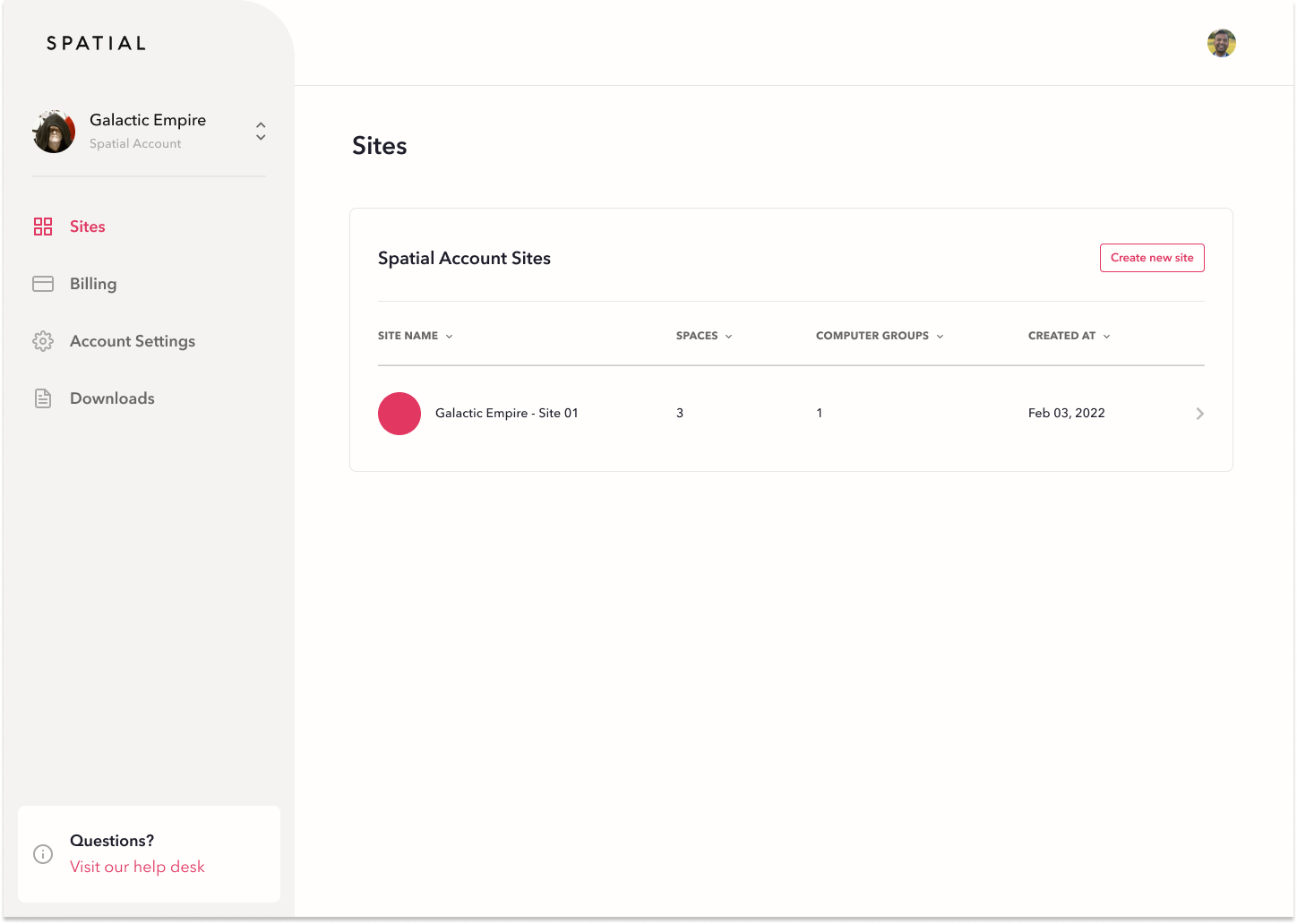This screenshot has height=924, width=1297.
Task: Open the Downloads menu item
Action: [112, 398]
